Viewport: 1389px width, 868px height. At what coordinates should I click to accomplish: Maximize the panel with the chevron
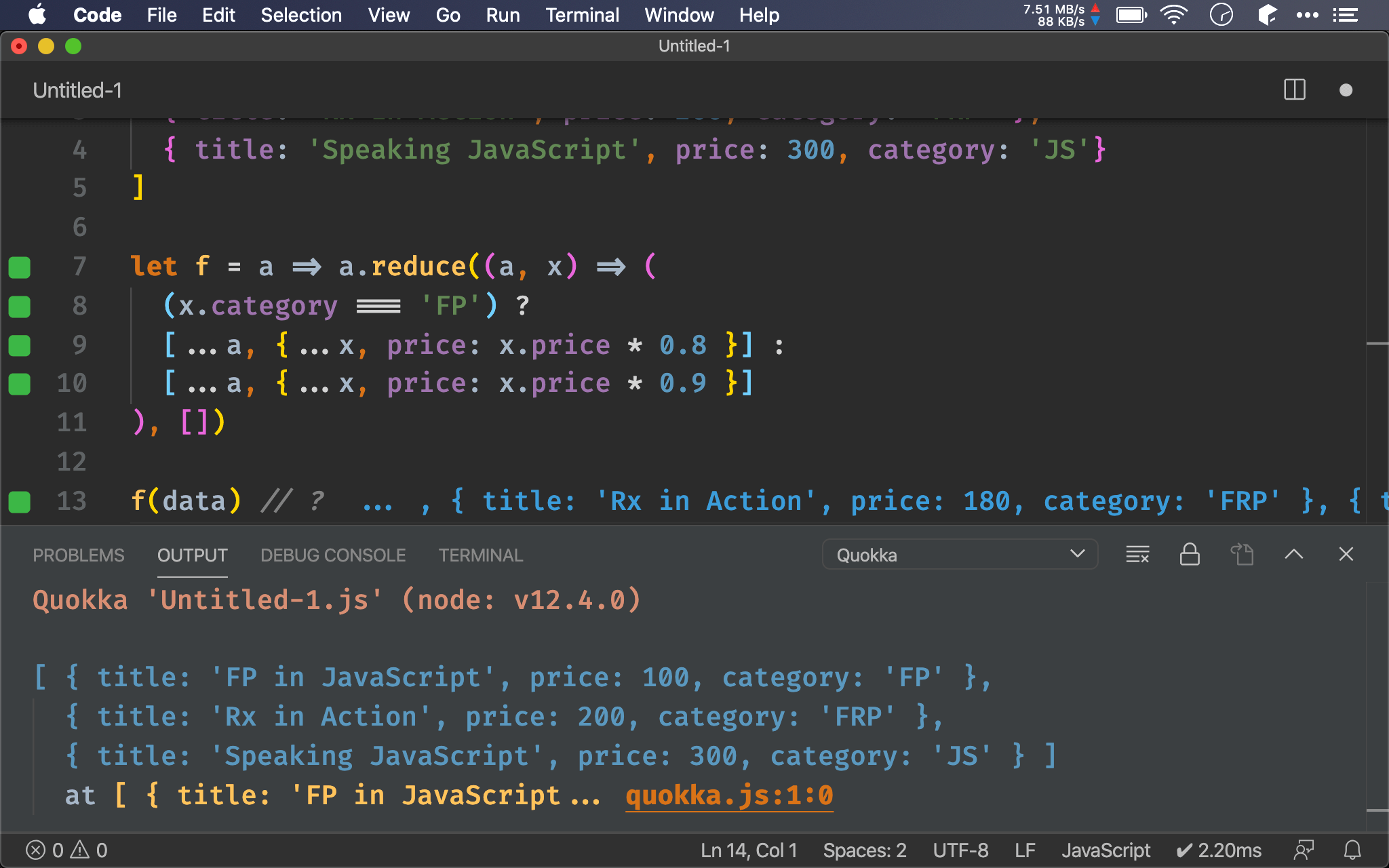pos(1294,555)
